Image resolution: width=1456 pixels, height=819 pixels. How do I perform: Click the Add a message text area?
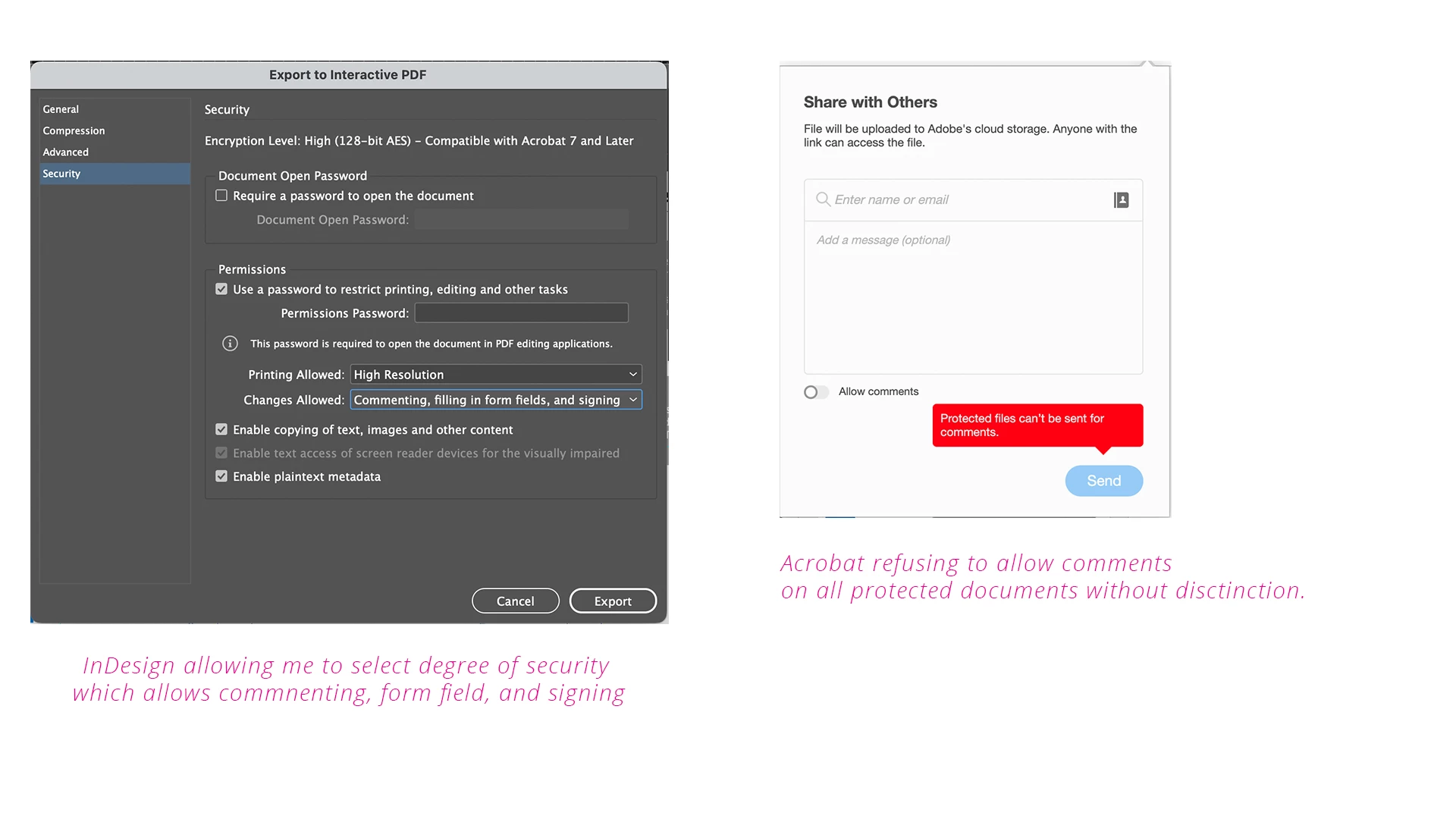[x=973, y=296]
